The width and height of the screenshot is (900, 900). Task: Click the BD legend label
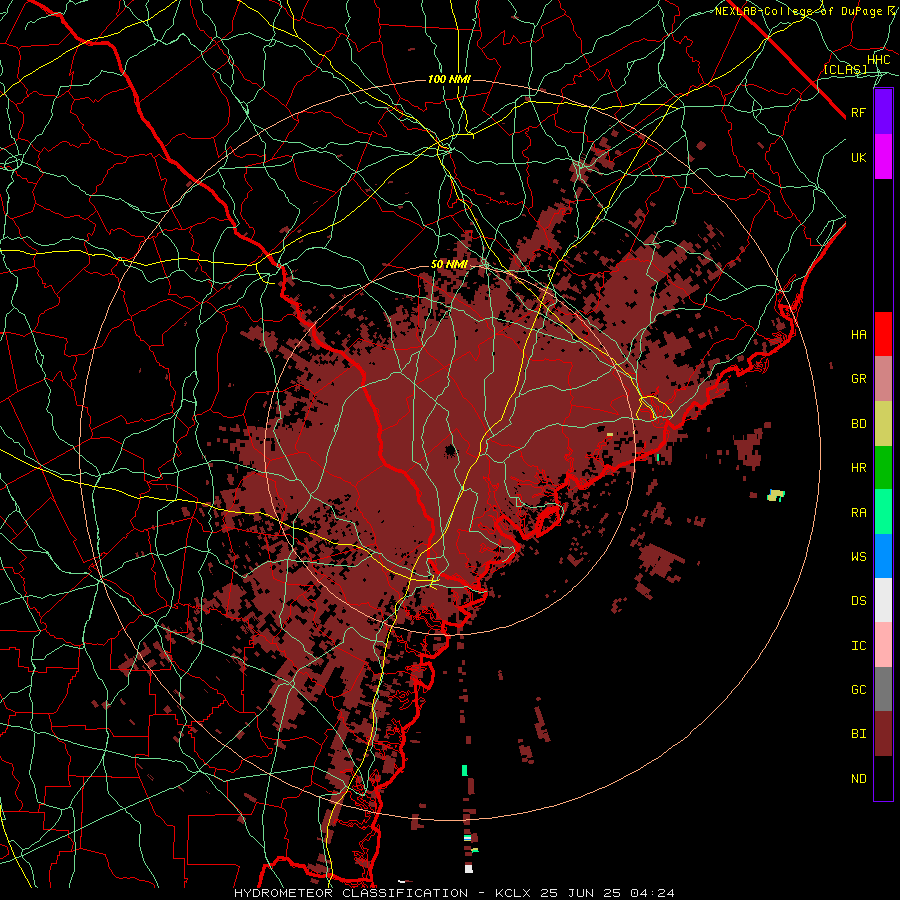pos(858,424)
